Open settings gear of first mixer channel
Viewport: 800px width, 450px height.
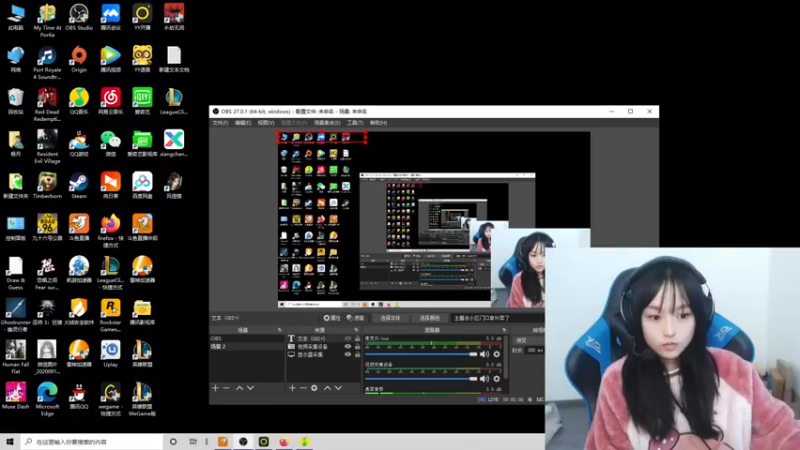click(x=497, y=354)
